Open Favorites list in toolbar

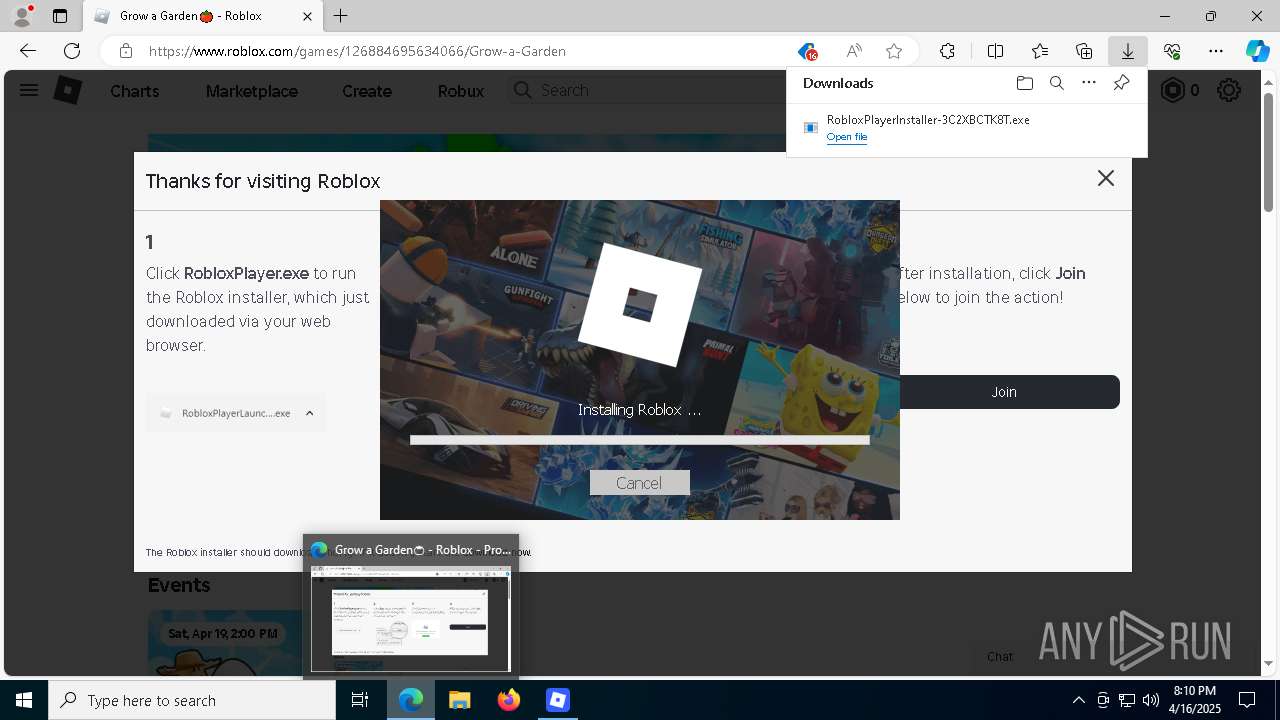point(1040,51)
